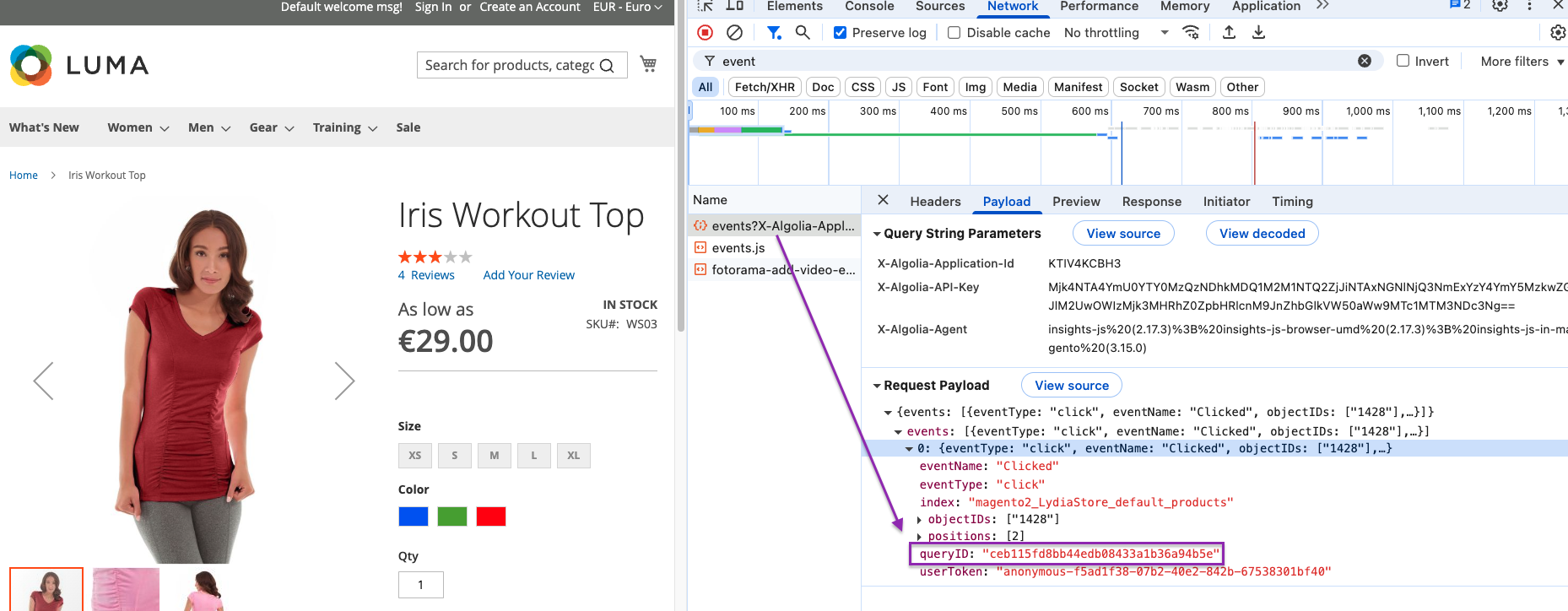The height and width of the screenshot is (611, 1568).
Task: Open network conditions wifi icon
Action: pyautogui.click(x=1191, y=33)
